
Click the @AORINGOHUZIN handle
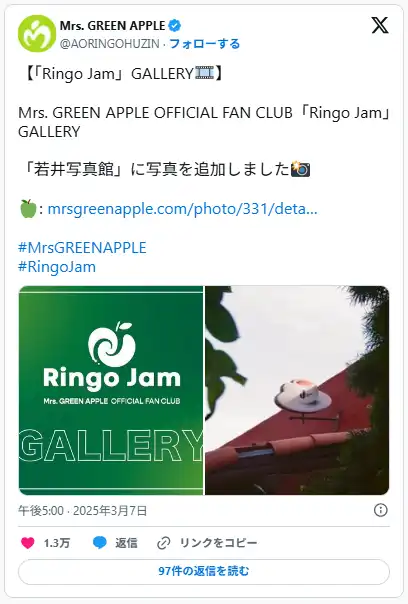[109, 44]
